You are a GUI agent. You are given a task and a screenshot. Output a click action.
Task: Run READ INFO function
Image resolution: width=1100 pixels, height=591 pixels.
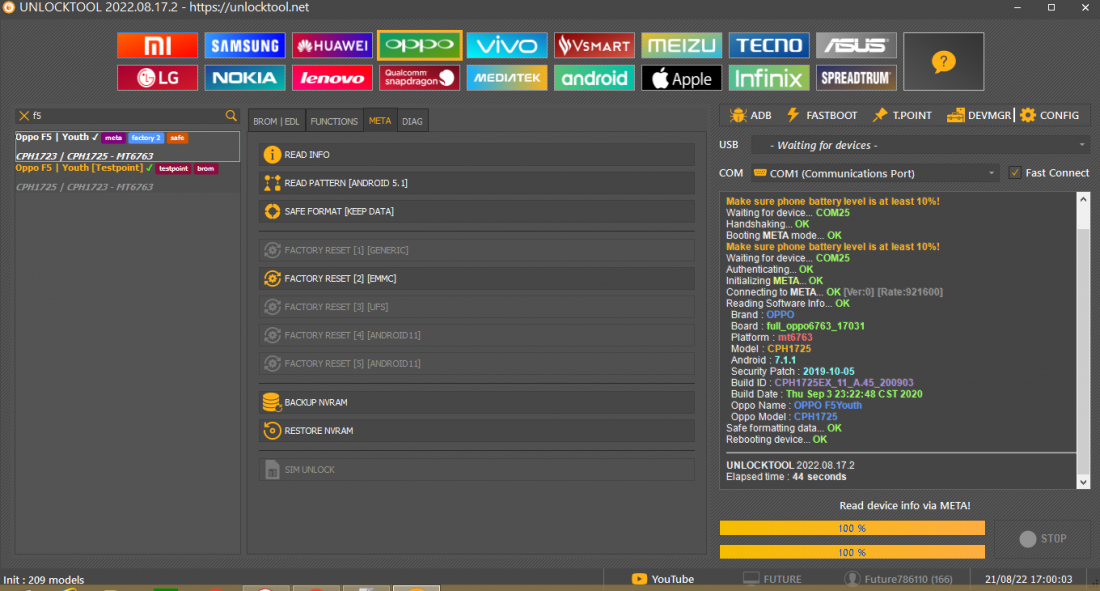point(477,154)
